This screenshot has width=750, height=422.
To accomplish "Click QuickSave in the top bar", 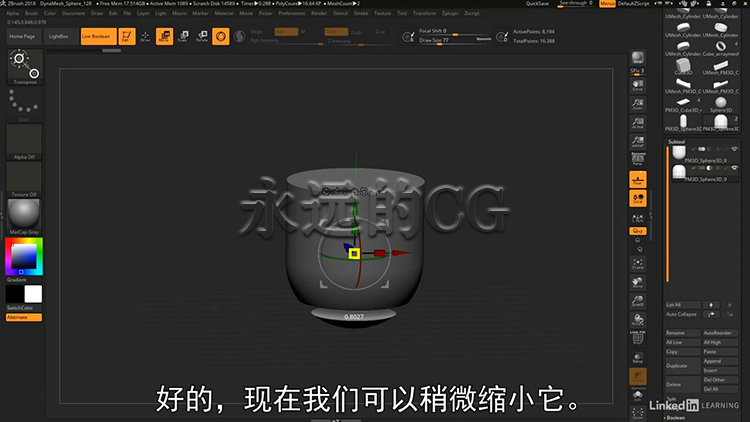I will pyautogui.click(x=537, y=3).
